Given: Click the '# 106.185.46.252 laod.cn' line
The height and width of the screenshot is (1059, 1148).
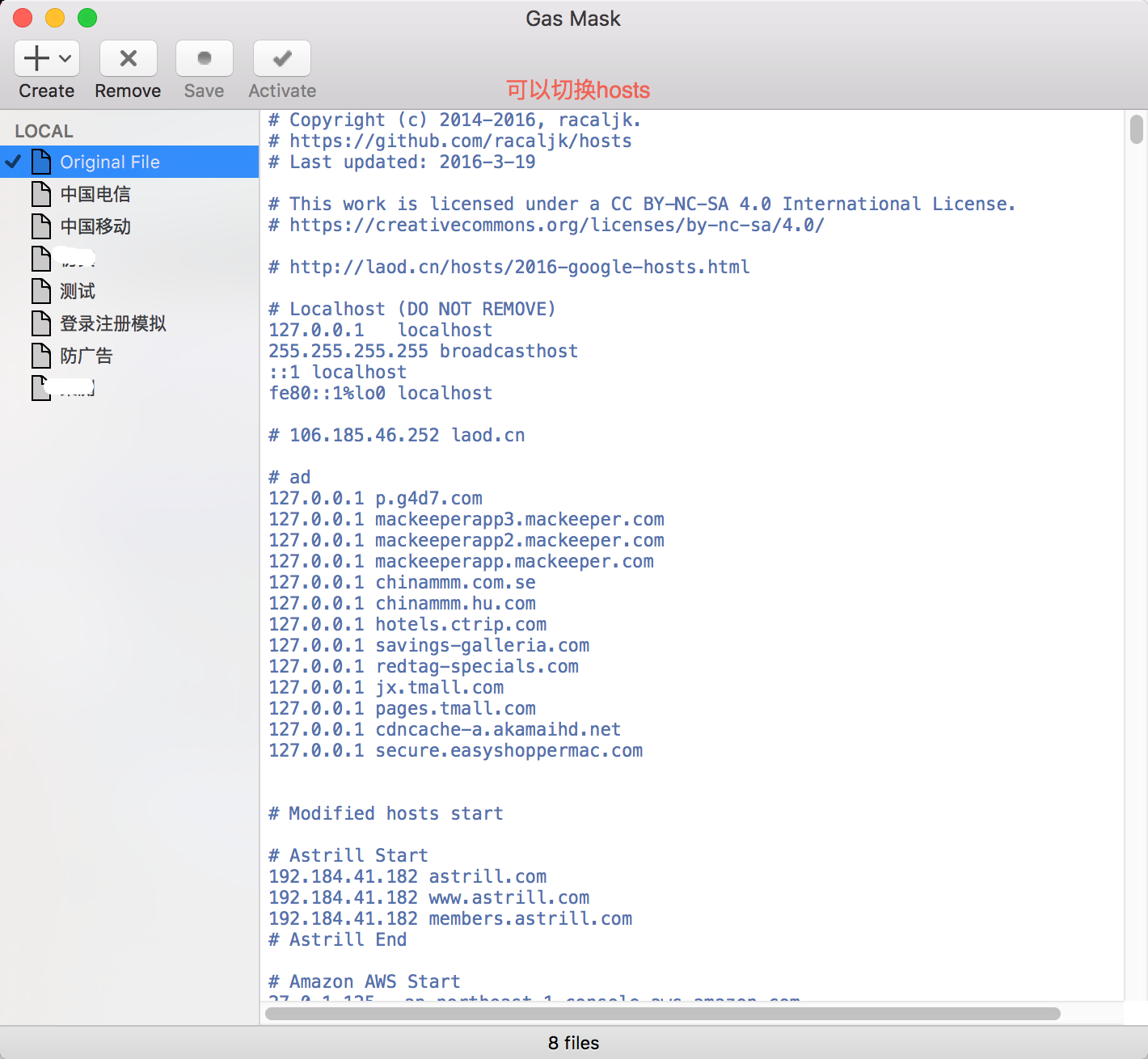Looking at the screenshot, I should pyautogui.click(x=397, y=435).
